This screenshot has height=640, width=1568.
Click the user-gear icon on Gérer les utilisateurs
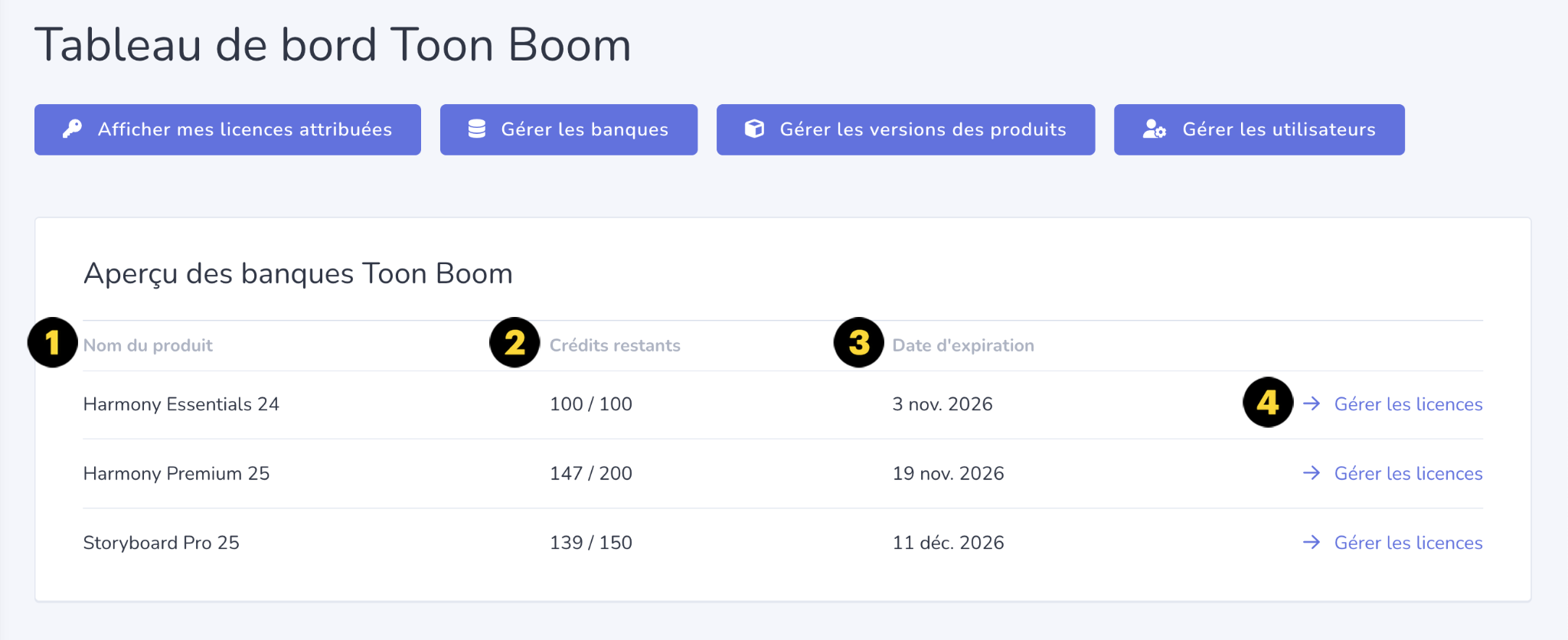[1155, 129]
